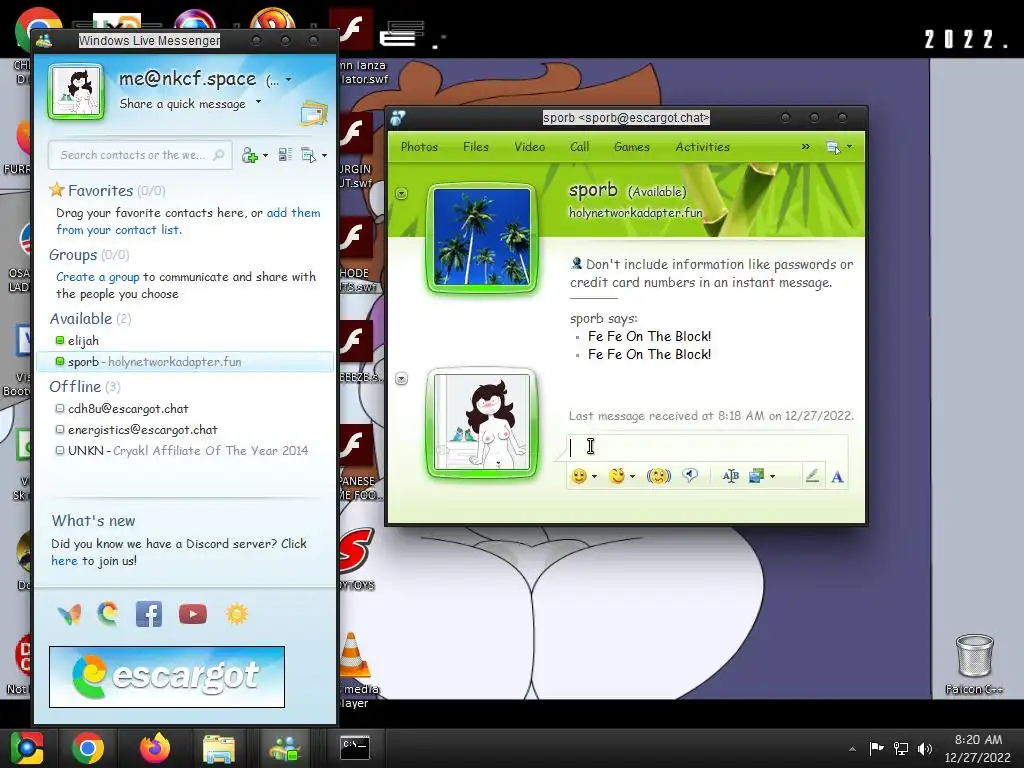Click the voice clip icon

point(690,475)
